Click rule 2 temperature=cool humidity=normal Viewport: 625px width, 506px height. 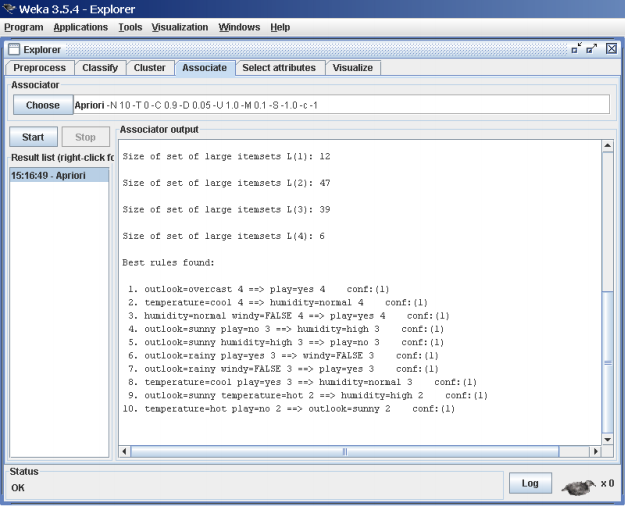tap(278, 302)
